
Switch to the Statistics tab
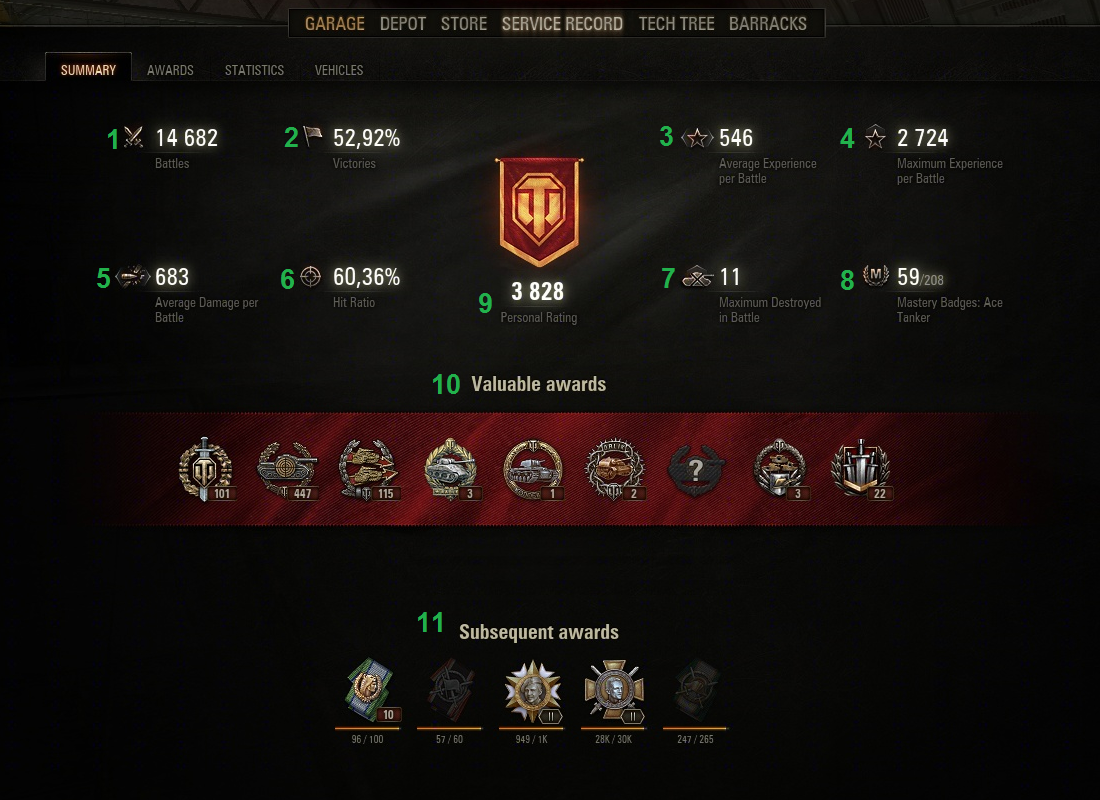click(254, 70)
